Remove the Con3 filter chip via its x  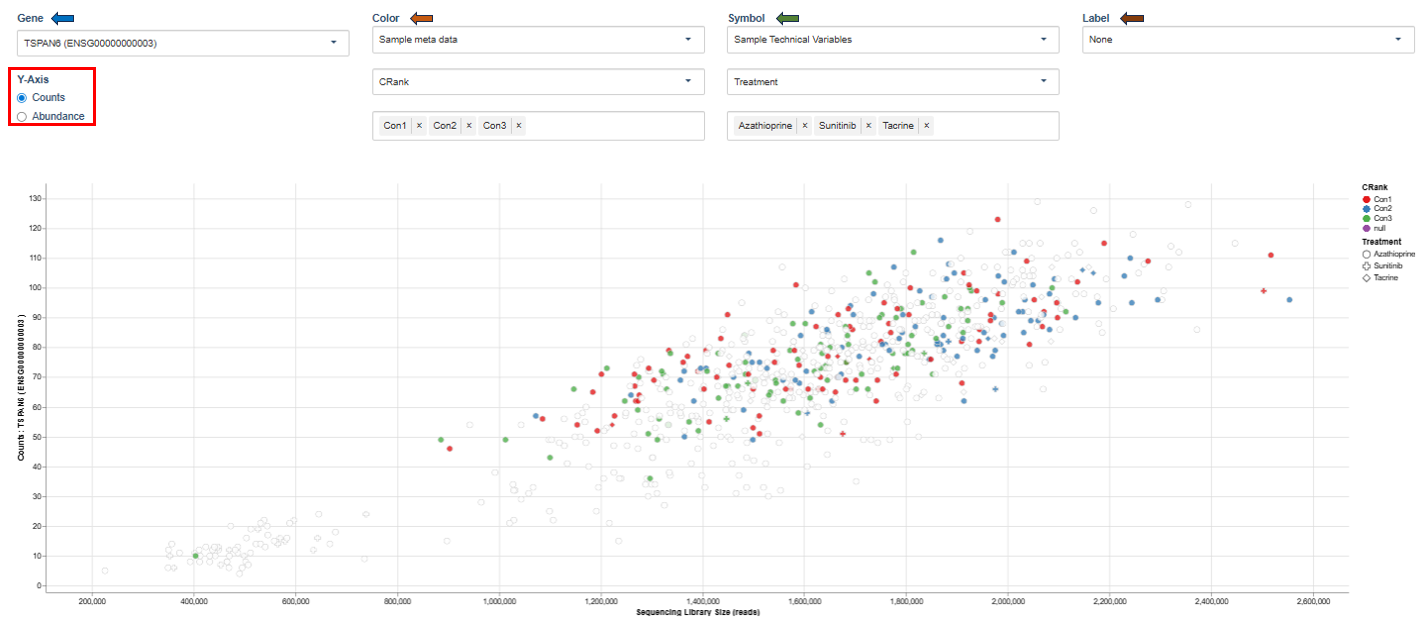pyautogui.click(x=519, y=125)
